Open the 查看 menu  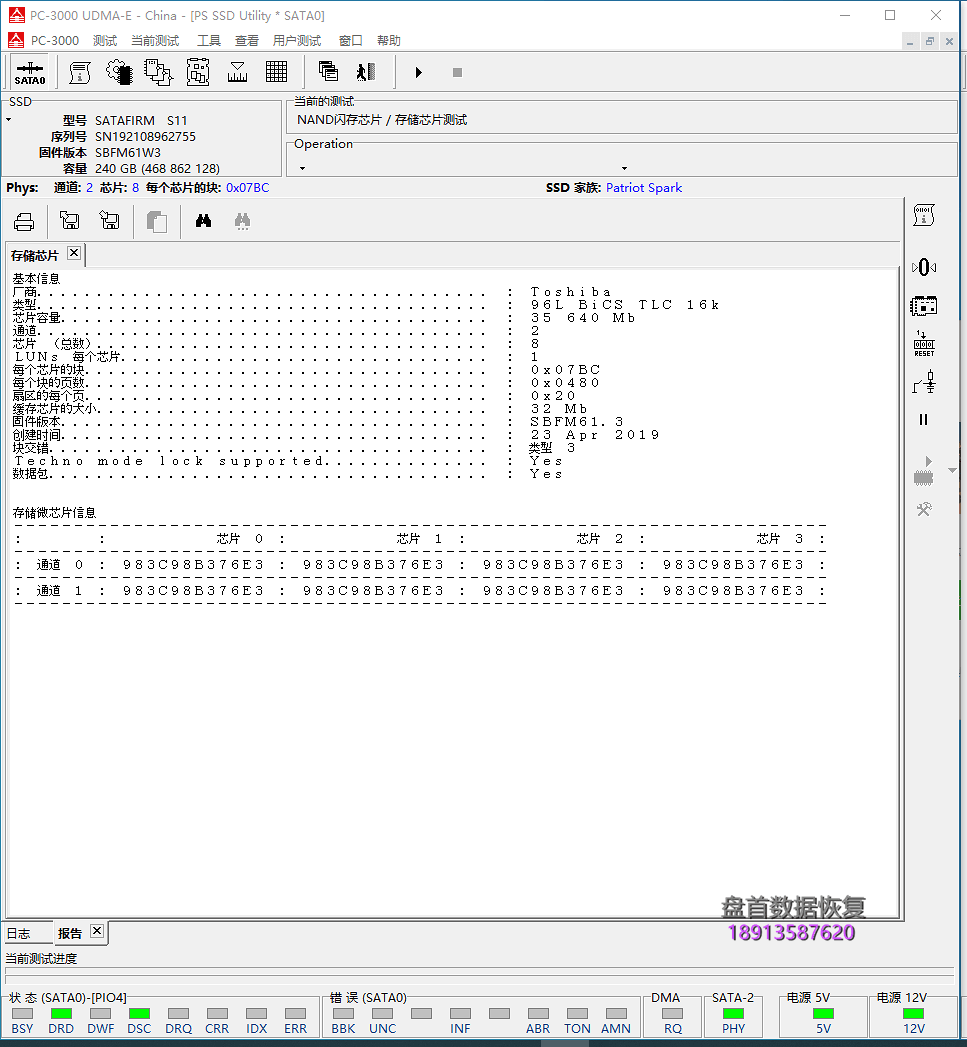[246, 41]
